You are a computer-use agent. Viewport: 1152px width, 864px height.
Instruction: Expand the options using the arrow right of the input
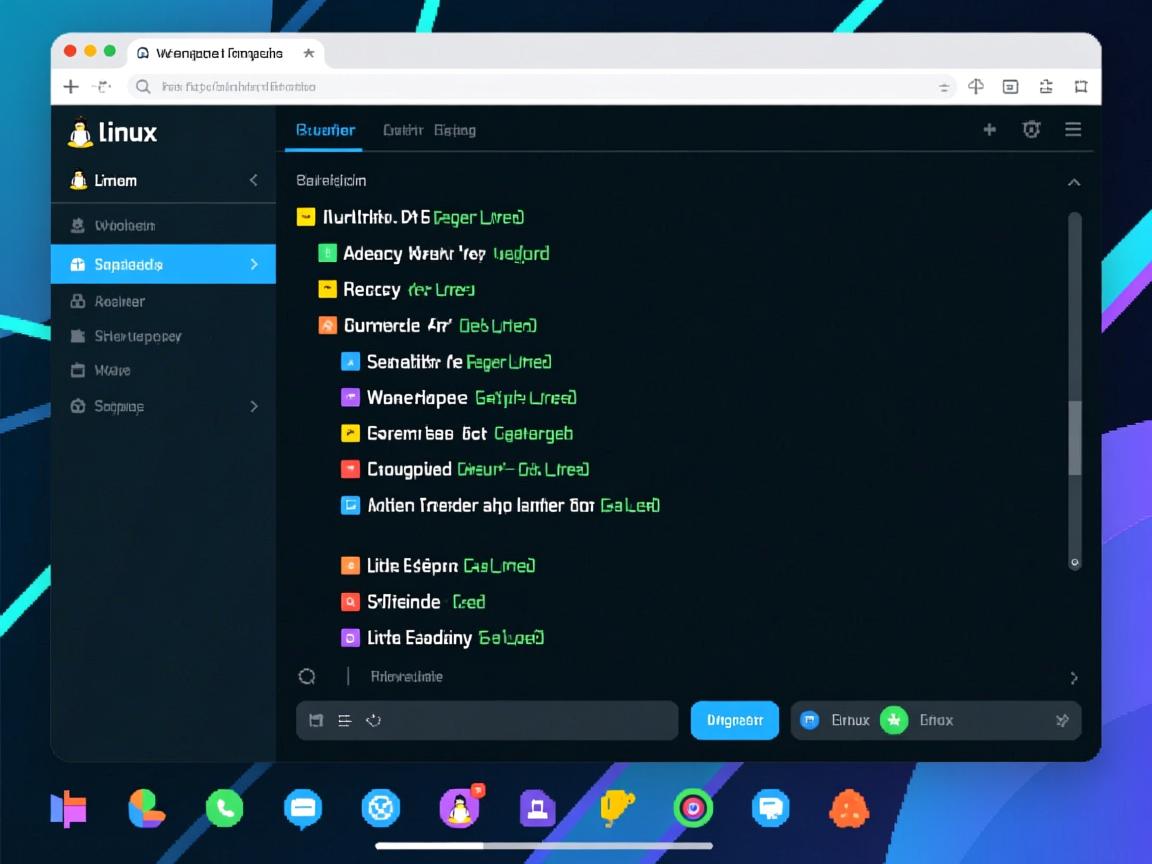1074,677
